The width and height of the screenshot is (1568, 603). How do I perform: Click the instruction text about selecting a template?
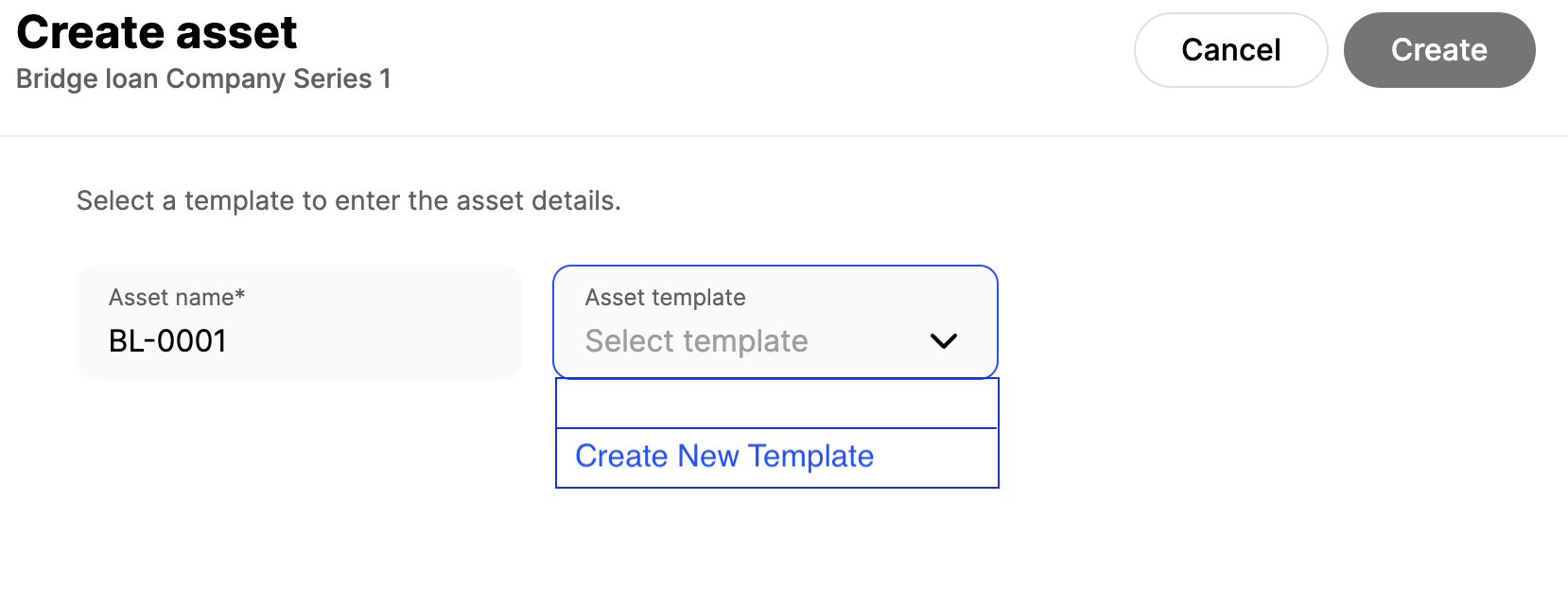(x=348, y=200)
